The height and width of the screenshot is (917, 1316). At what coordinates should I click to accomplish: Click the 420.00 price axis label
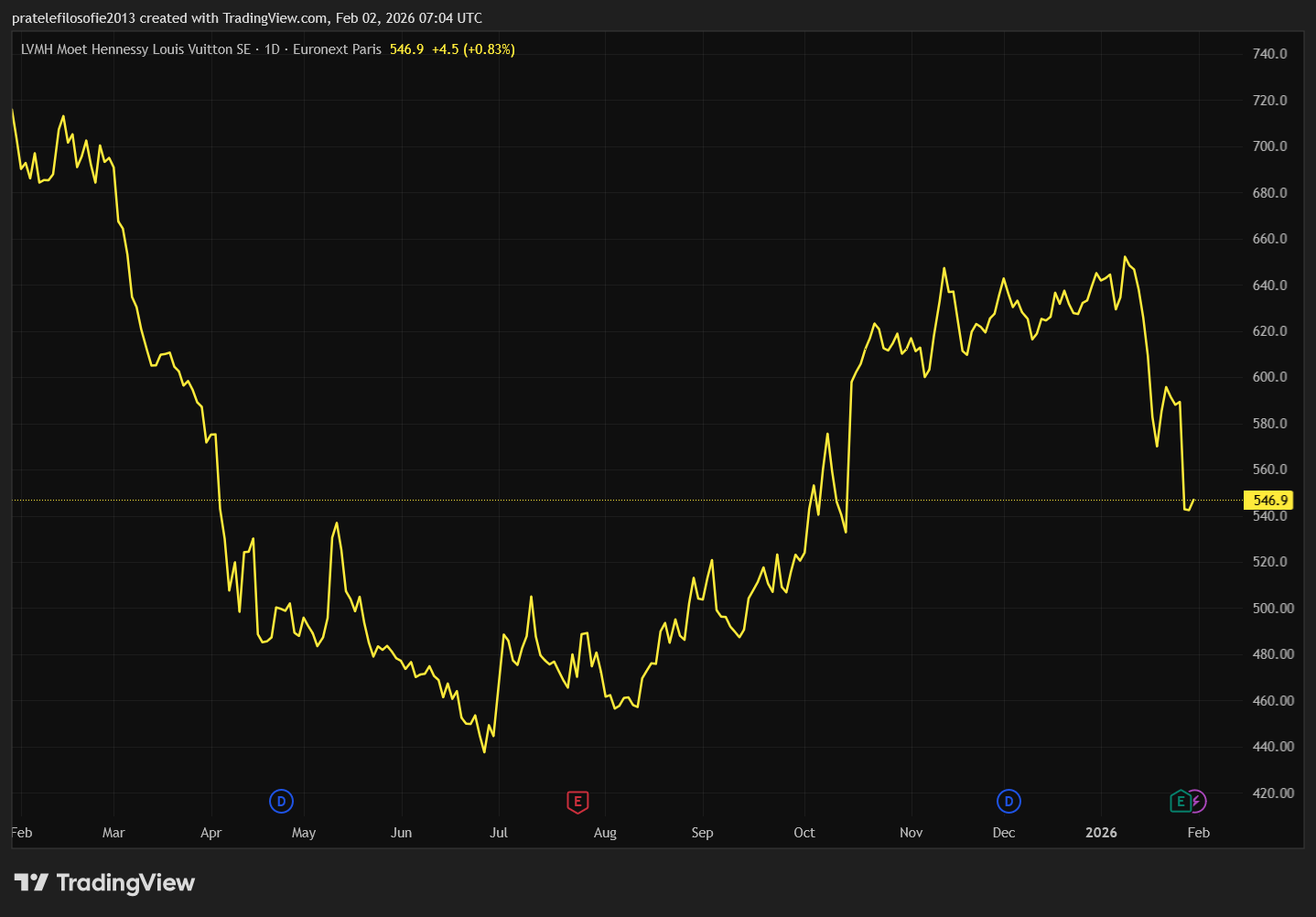1273,793
